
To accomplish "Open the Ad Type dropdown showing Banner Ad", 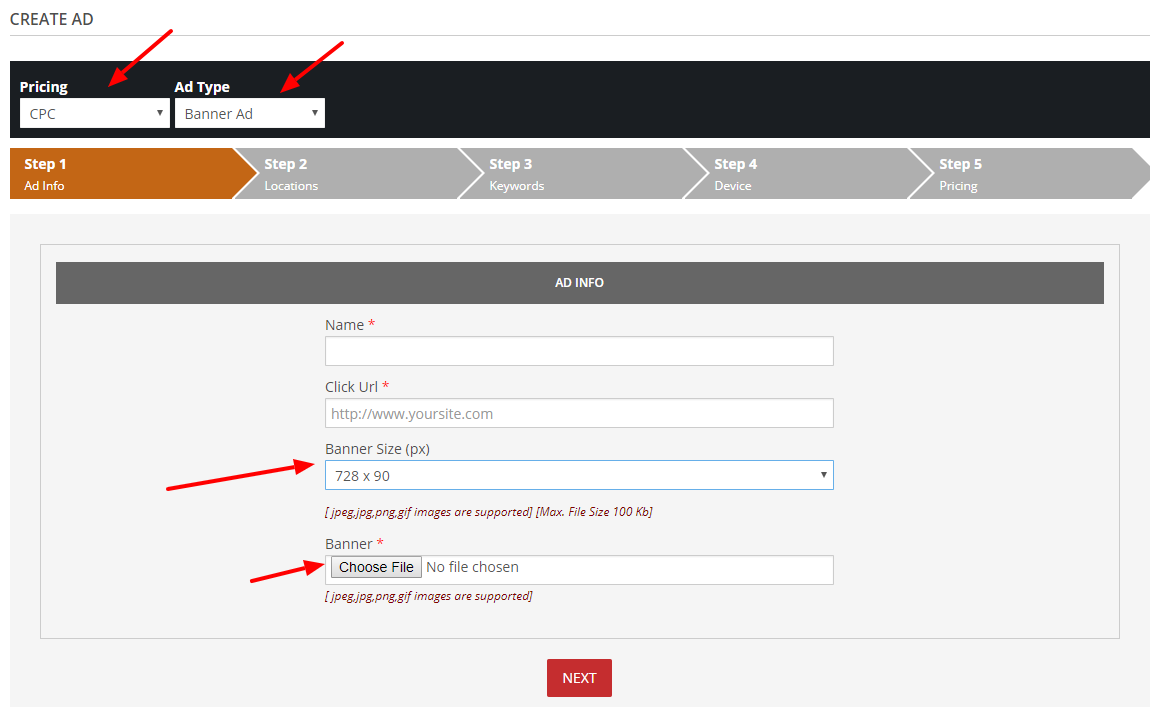I will coord(250,113).
